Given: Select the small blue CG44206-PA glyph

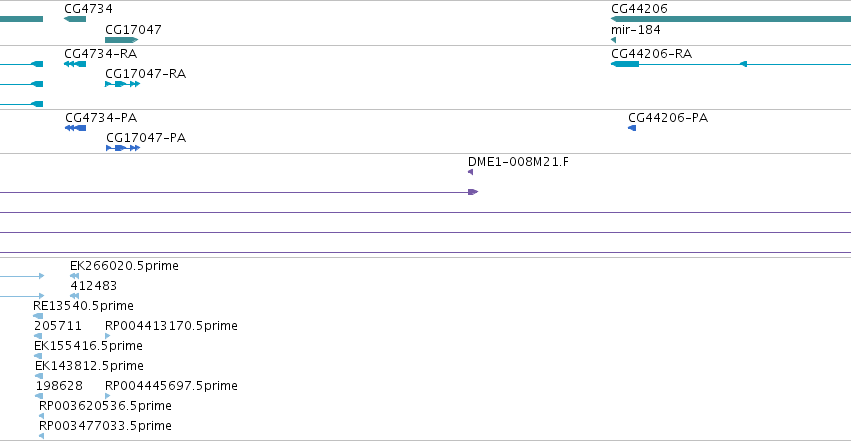Looking at the screenshot, I should [x=632, y=128].
